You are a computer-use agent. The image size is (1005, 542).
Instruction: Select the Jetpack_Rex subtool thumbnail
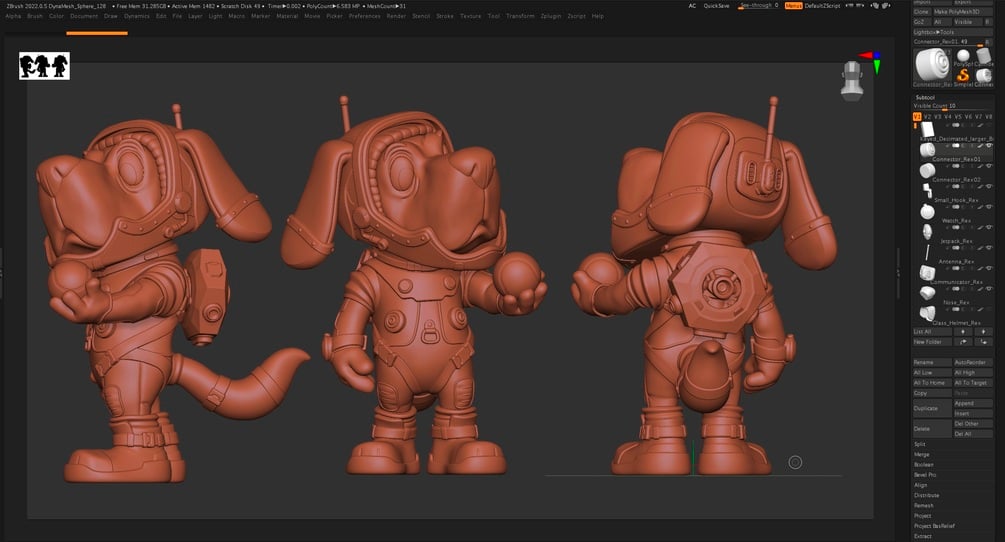927,231
